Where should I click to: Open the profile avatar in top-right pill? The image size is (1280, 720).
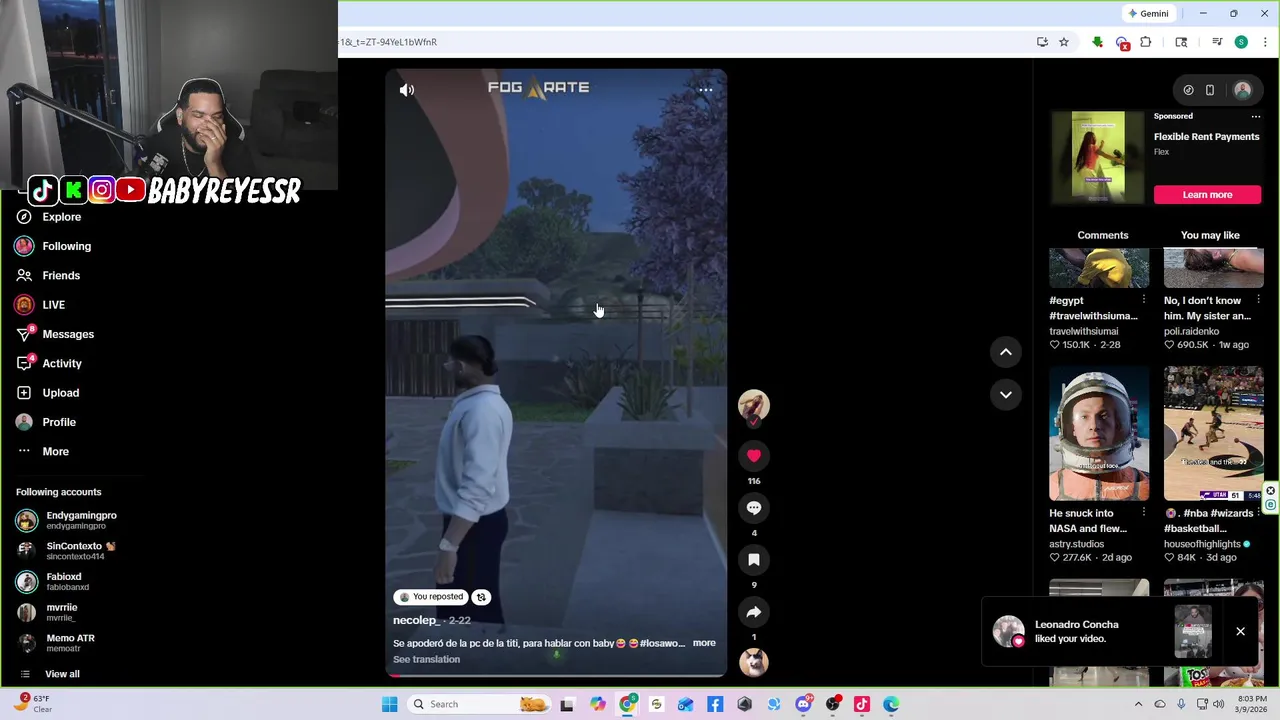pyautogui.click(x=1243, y=90)
